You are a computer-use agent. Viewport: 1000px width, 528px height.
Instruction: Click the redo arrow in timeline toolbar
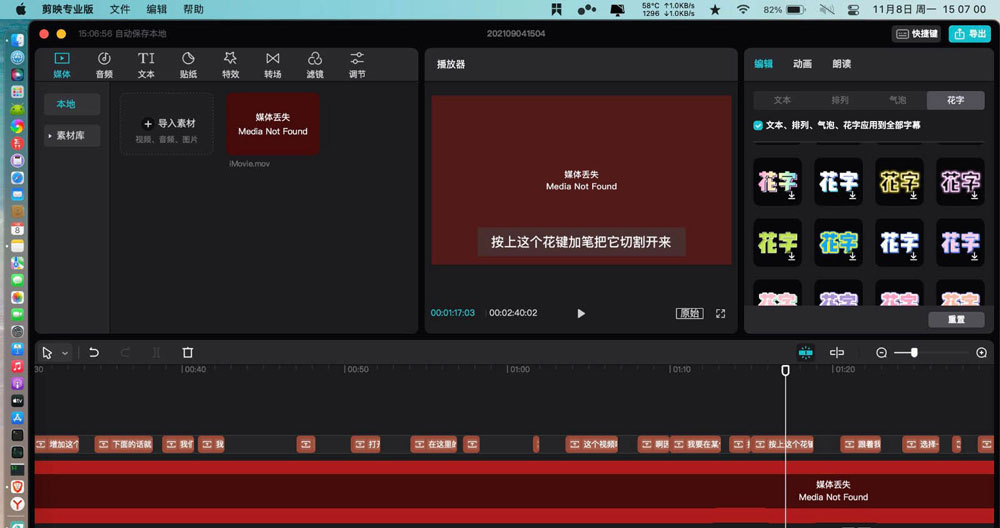click(x=125, y=353)
